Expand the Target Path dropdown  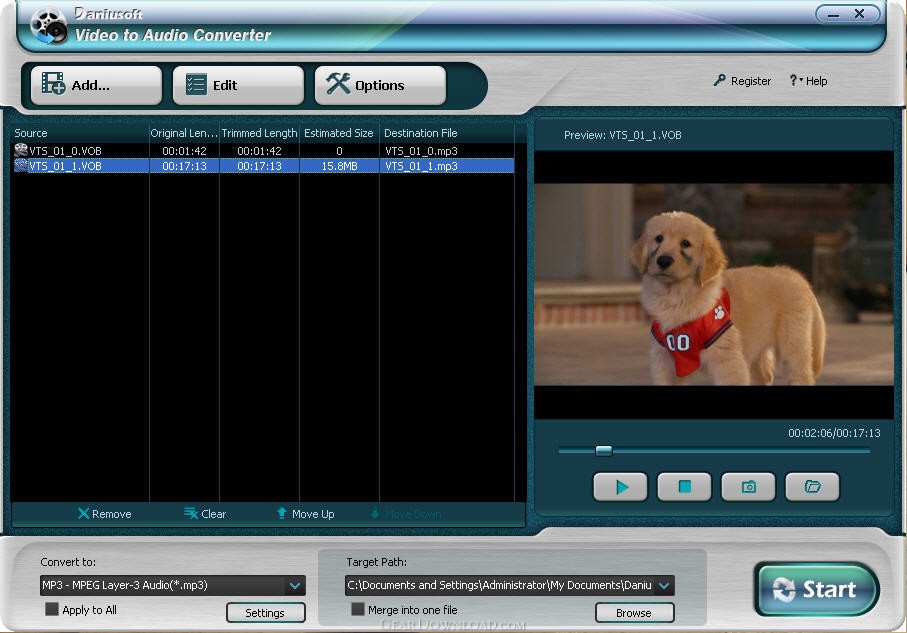click(x=665, y=586)
